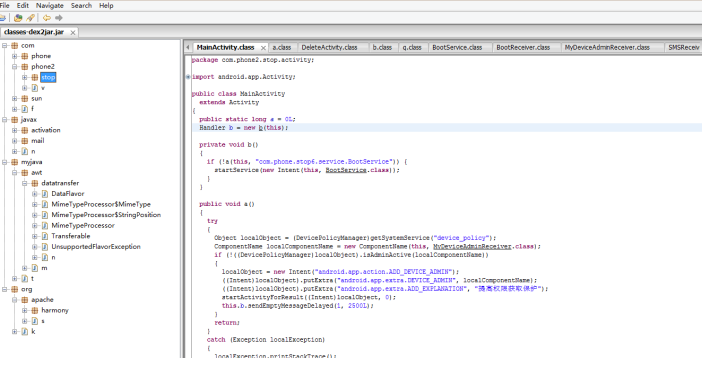This screenshot has height=367, width=702.
Task: Click the Open Type toolbar icon
Action: coord(18,18)
